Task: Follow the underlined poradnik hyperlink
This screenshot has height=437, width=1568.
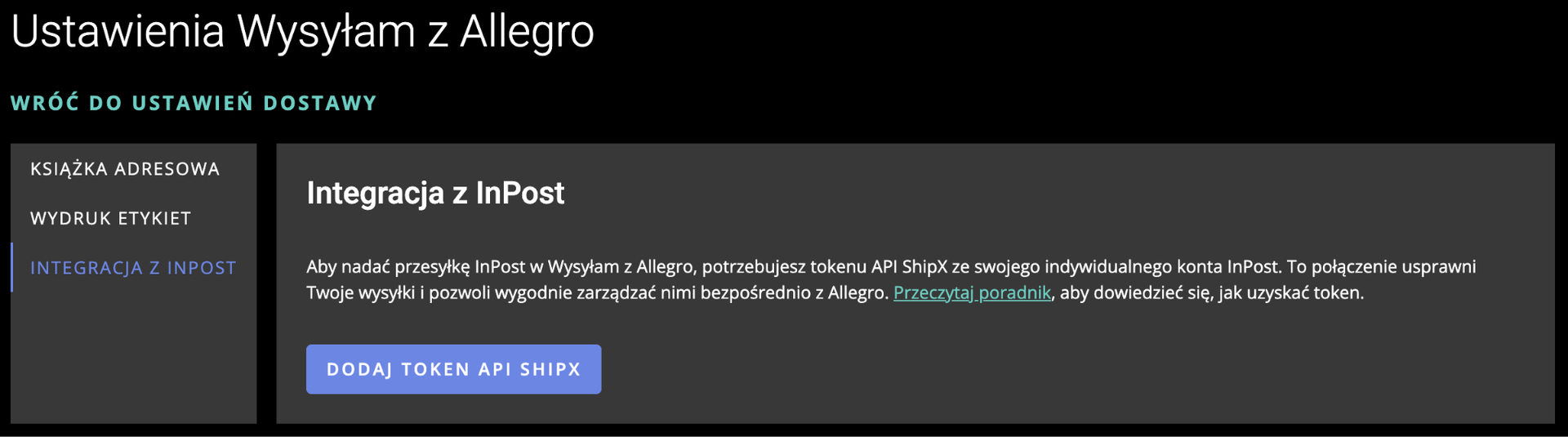Action: pyautogui.click(x=972, y=292)
